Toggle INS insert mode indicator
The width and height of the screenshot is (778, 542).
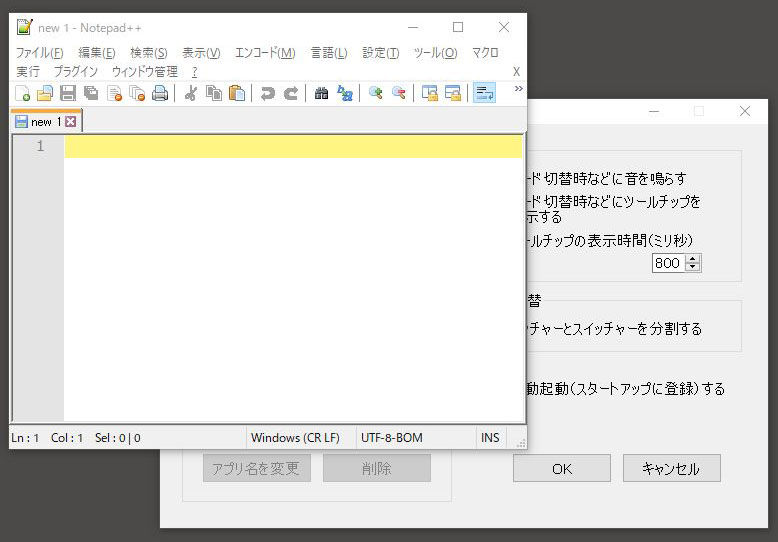[x=491, y=438]
